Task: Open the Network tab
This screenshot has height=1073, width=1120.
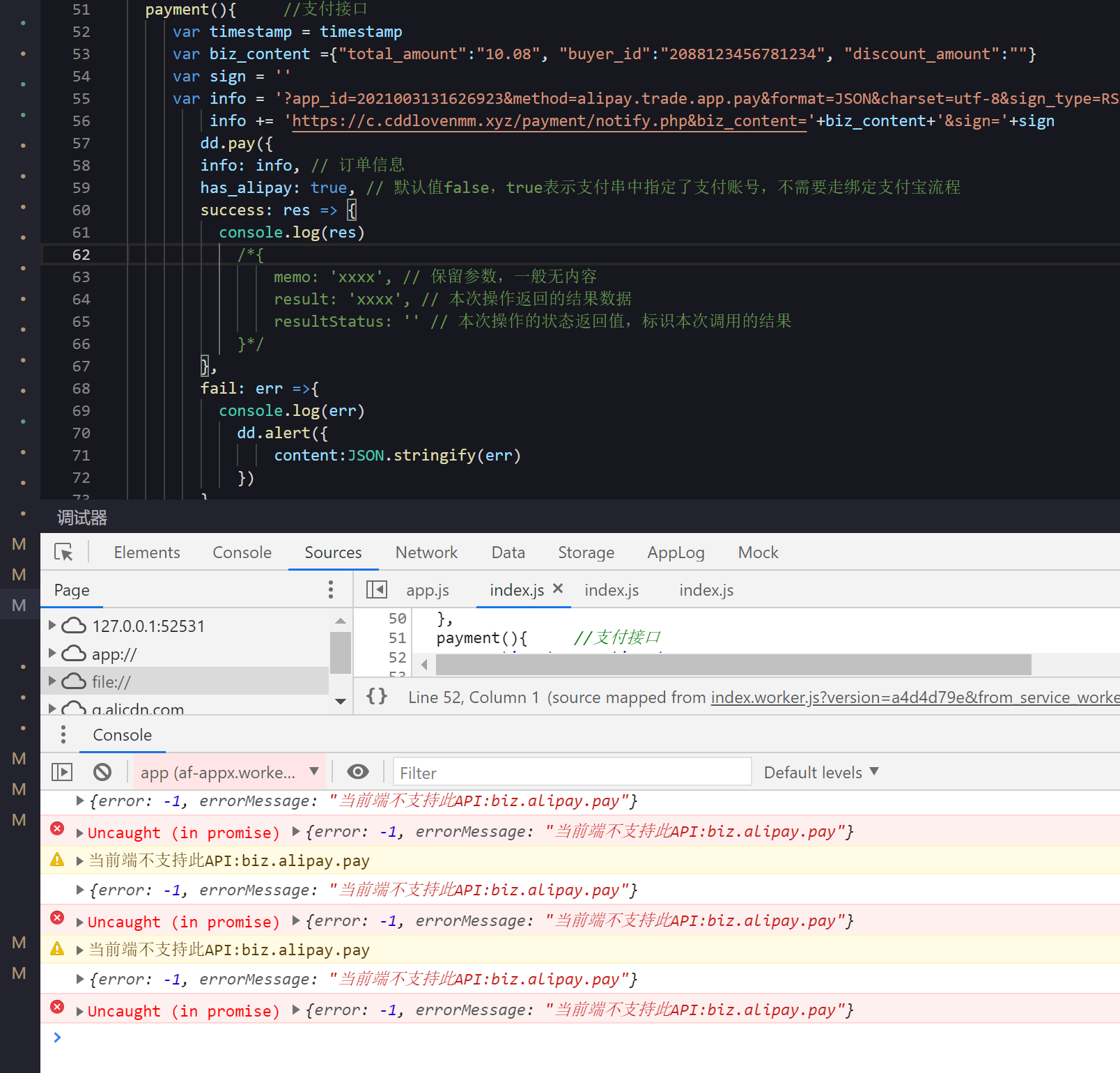Action: 426,553
